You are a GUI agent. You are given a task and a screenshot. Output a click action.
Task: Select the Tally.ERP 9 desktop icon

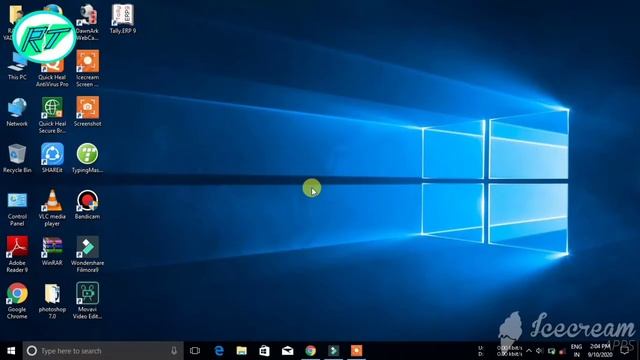point(122,19)
